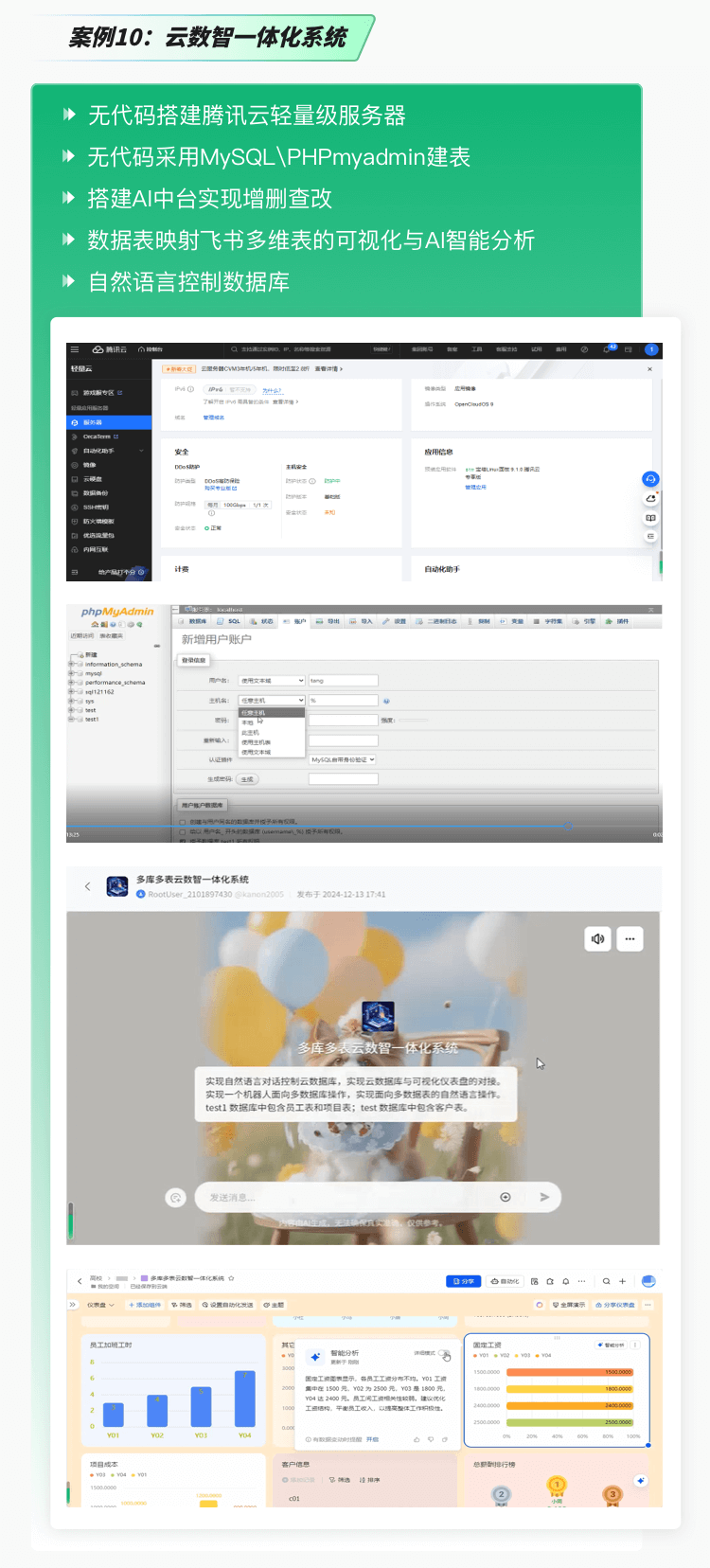
Task: Click the Tencent Cloud logo
Action: [x=109, y=349]
